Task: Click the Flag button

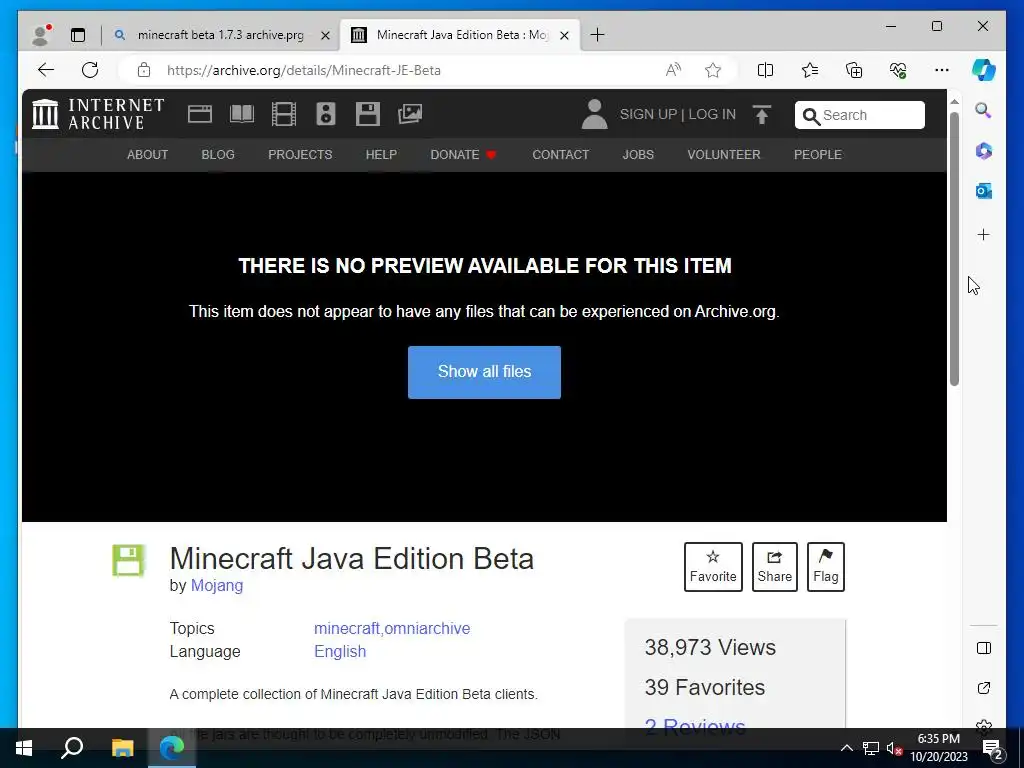Action: point(825,567)
